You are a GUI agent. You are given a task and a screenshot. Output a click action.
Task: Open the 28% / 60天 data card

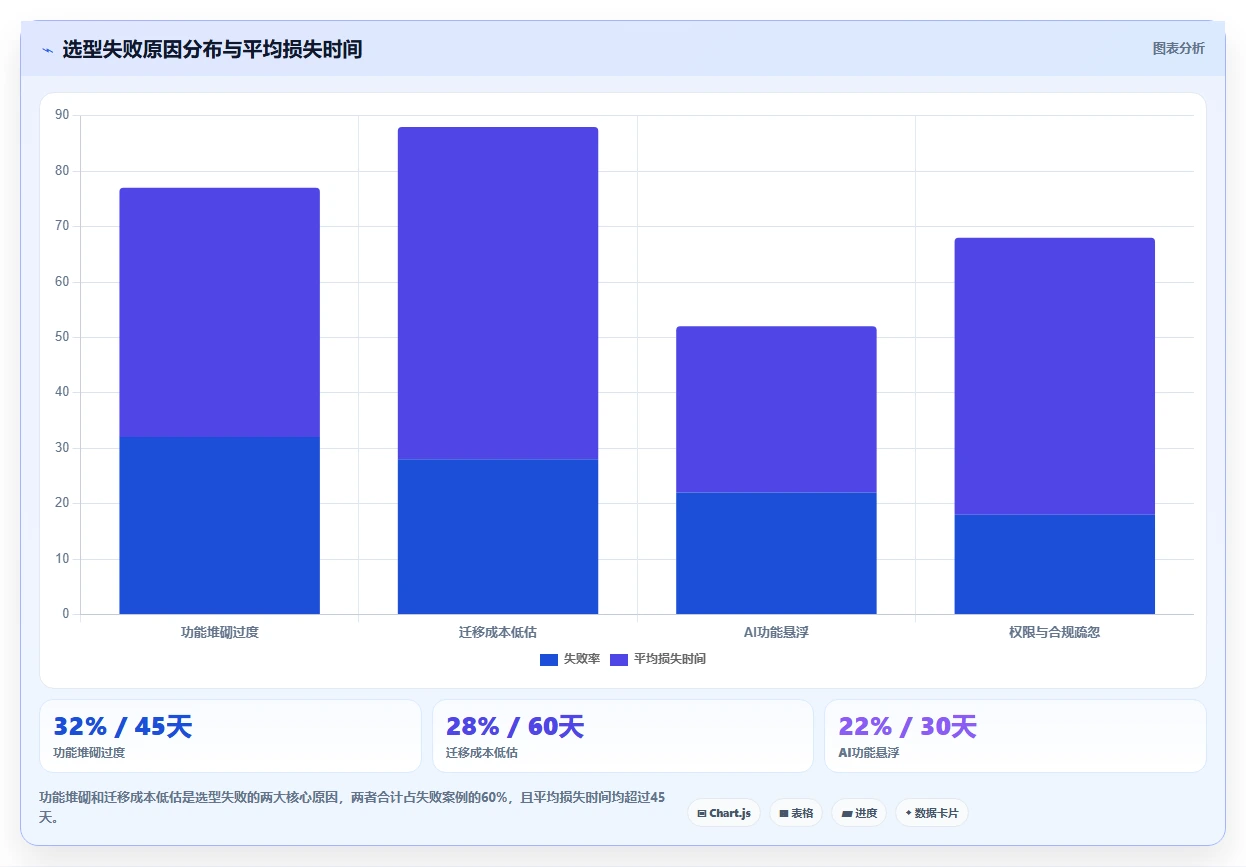click(623, 736)
